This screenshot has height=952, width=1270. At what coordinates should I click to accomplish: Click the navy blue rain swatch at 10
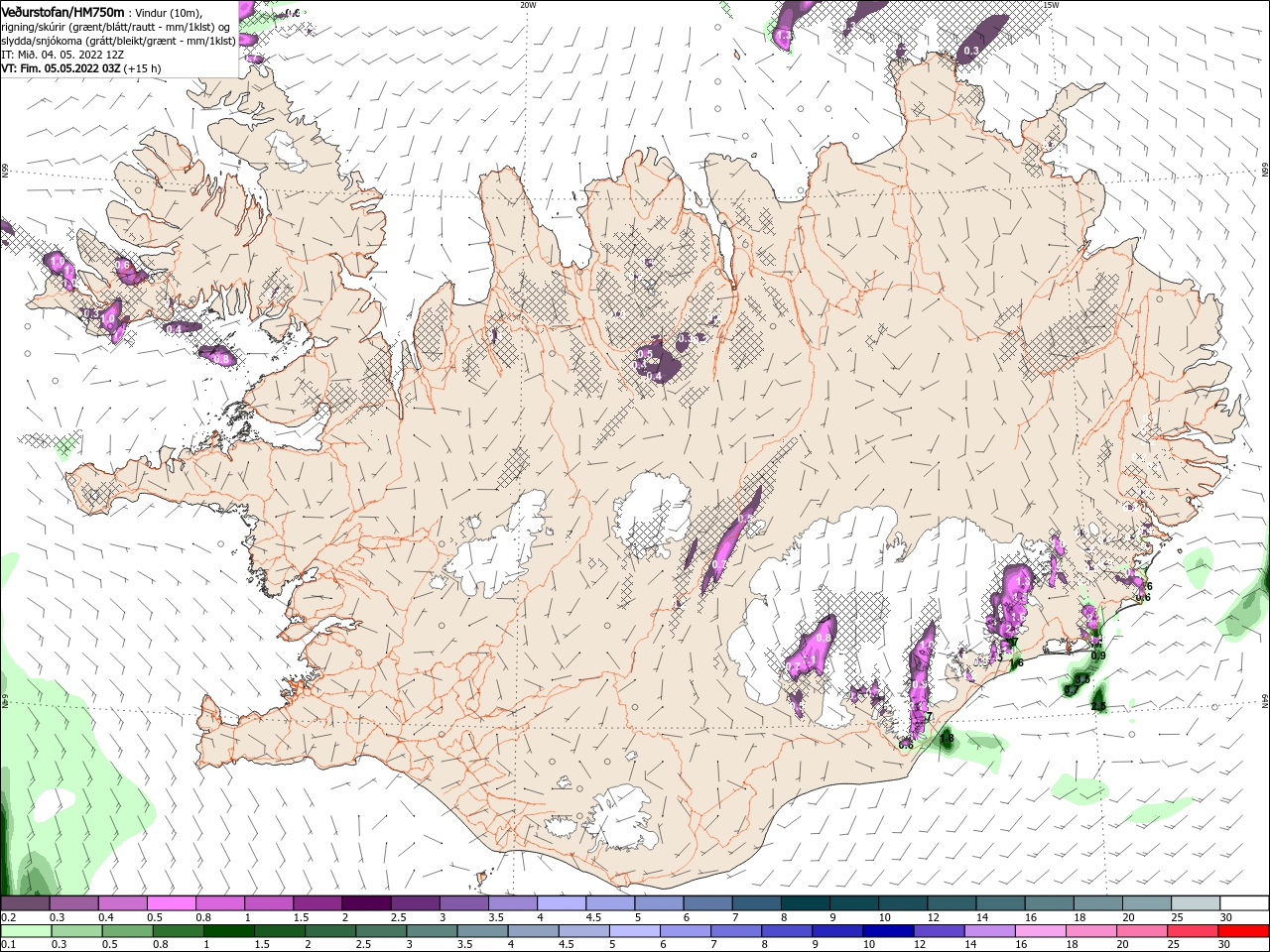tap(887, 931)
